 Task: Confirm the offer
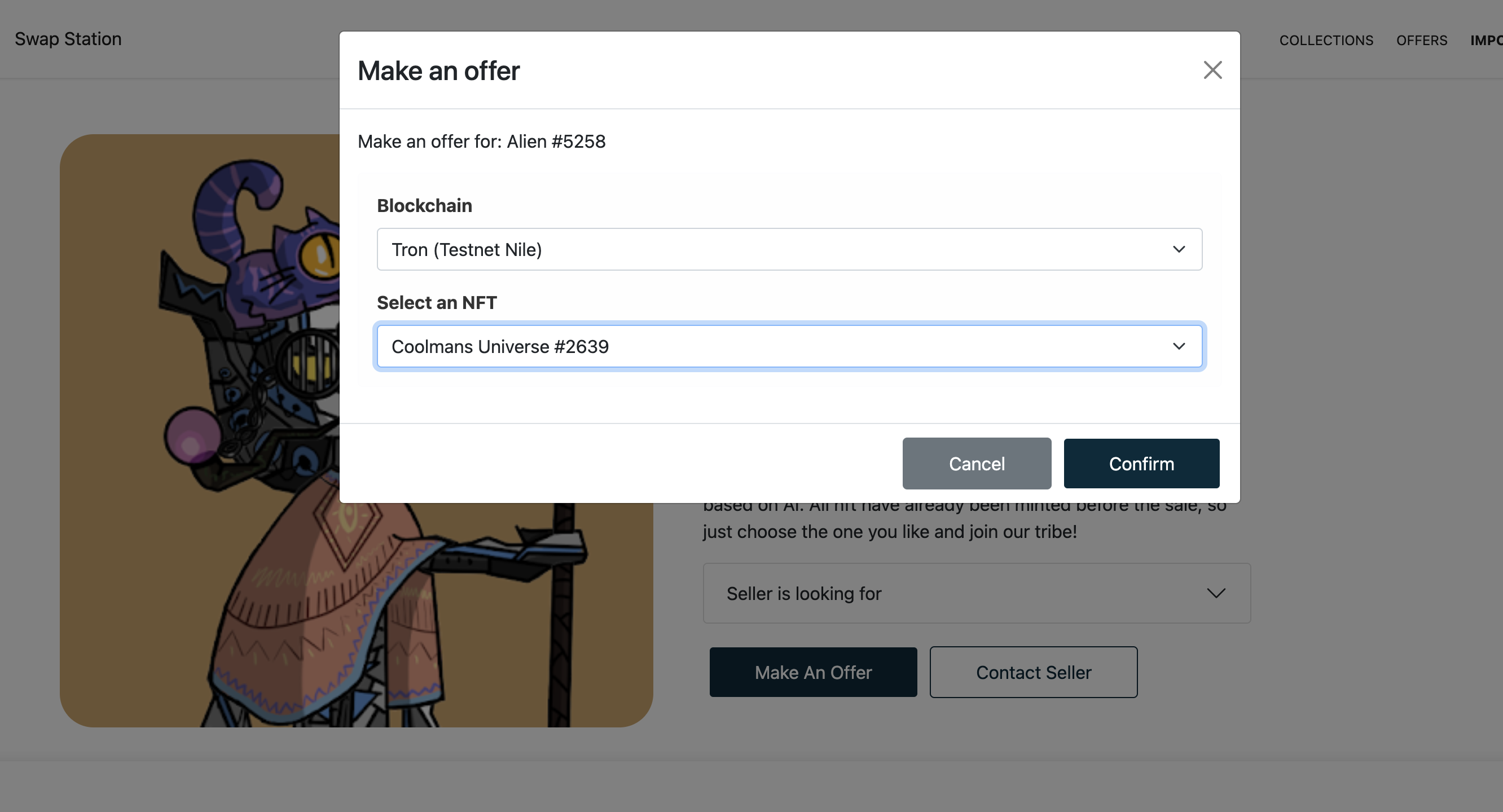(x=1141, y=464)
